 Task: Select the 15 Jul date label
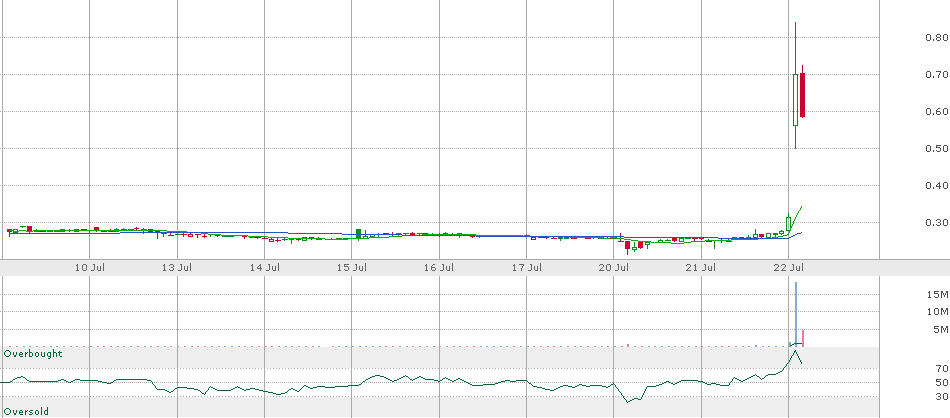353,267
